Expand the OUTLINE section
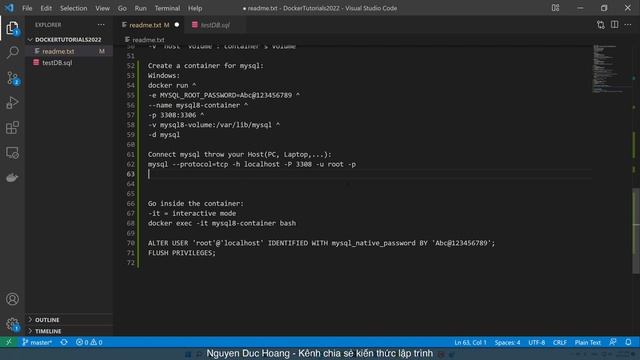This screenshot has height=360, width=640. point(47,320)
